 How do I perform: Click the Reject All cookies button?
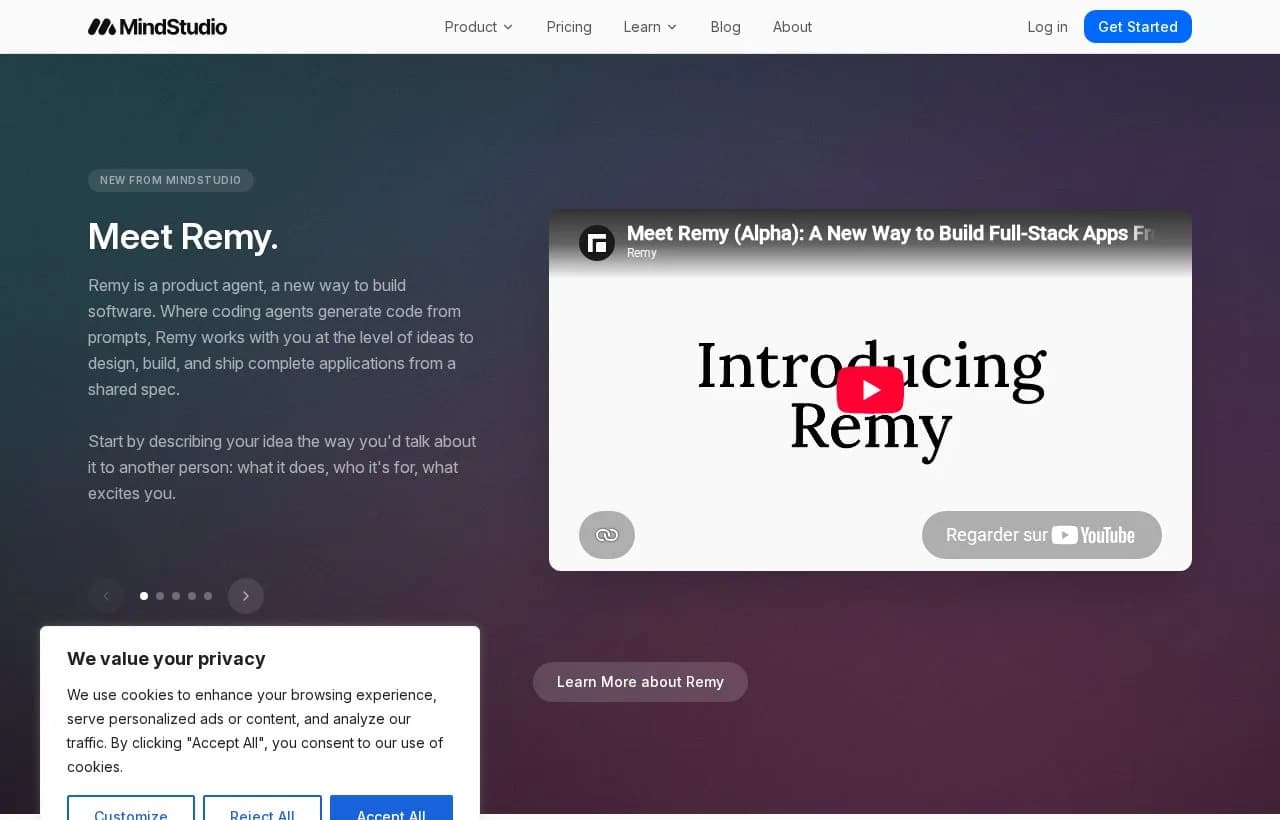[x=262, y=808]
